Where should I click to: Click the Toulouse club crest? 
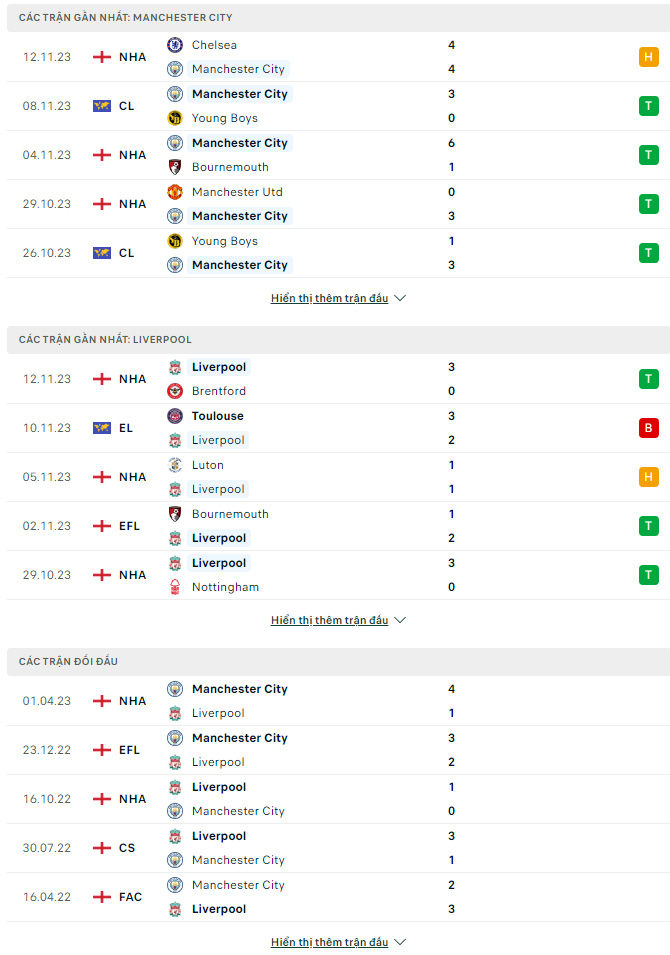pos(175,416)
